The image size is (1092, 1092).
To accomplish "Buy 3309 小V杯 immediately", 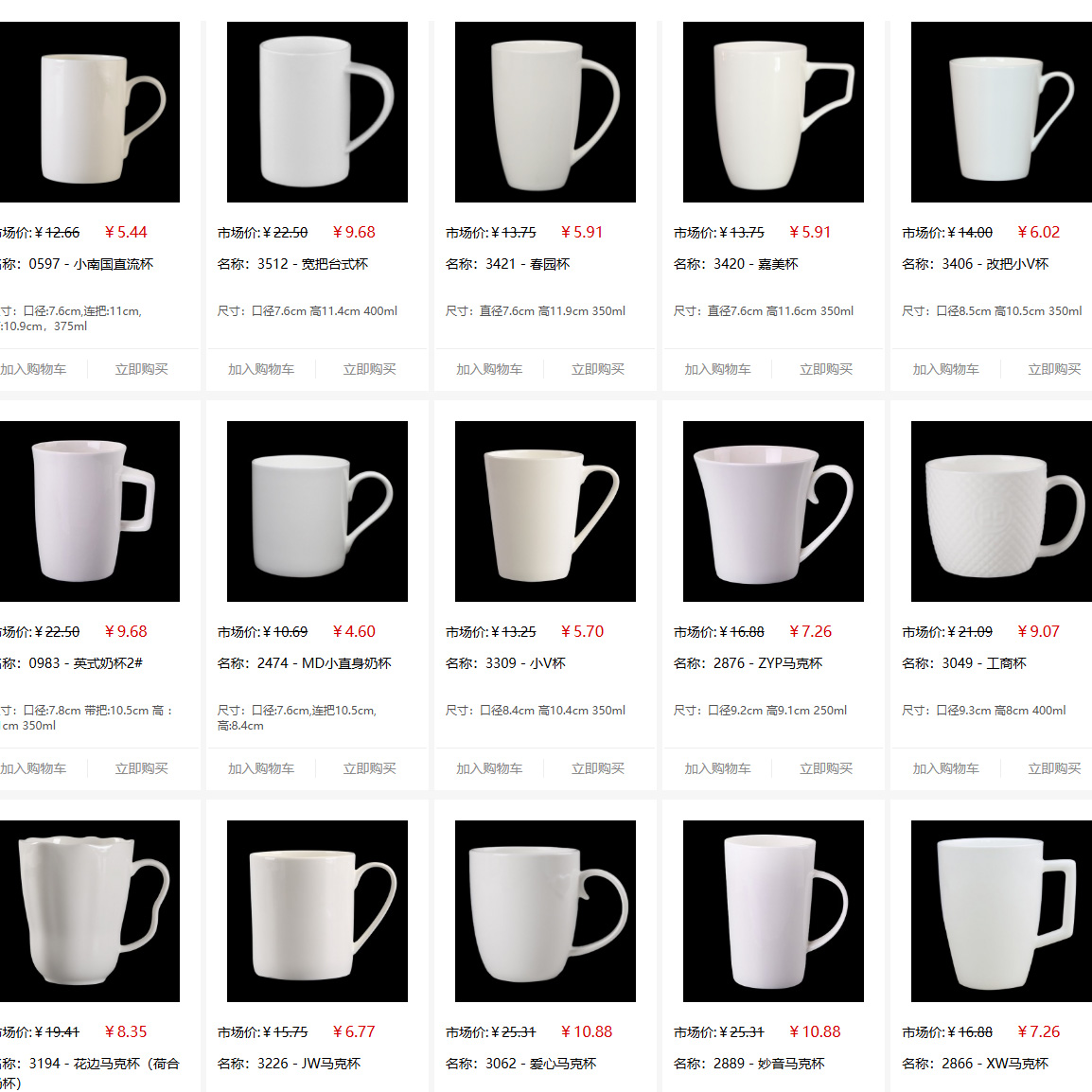I will click(597, 768).
